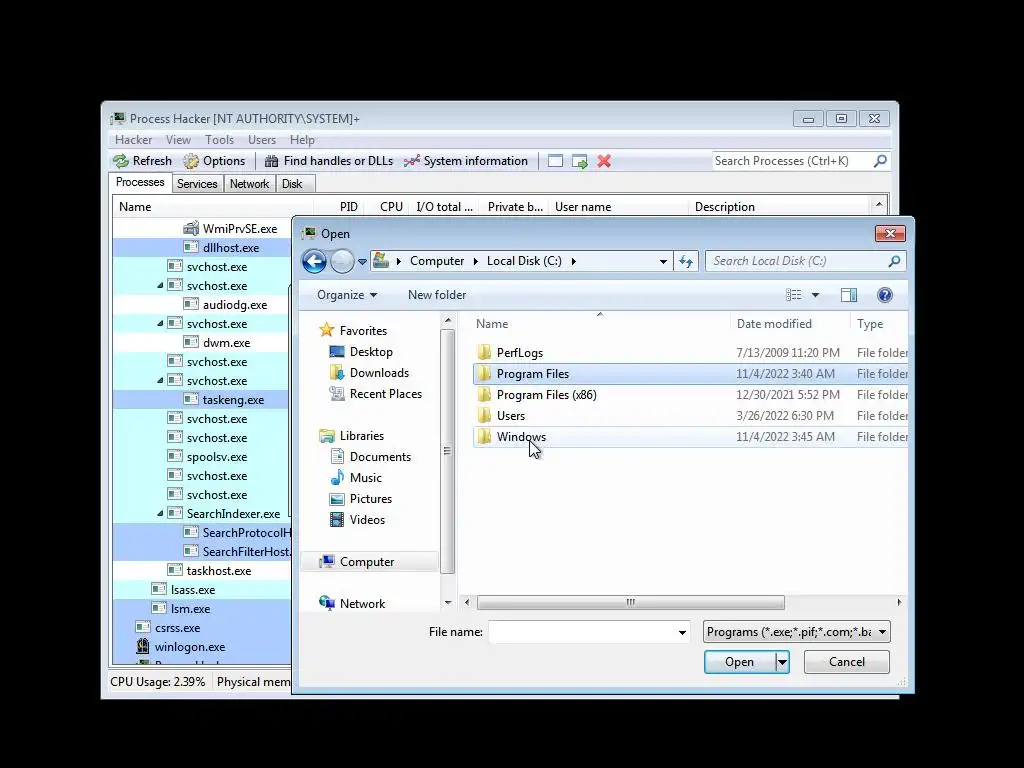Click the red X terminate icon
Screen dimensions: 1024x768
click(x=604, y=161)
